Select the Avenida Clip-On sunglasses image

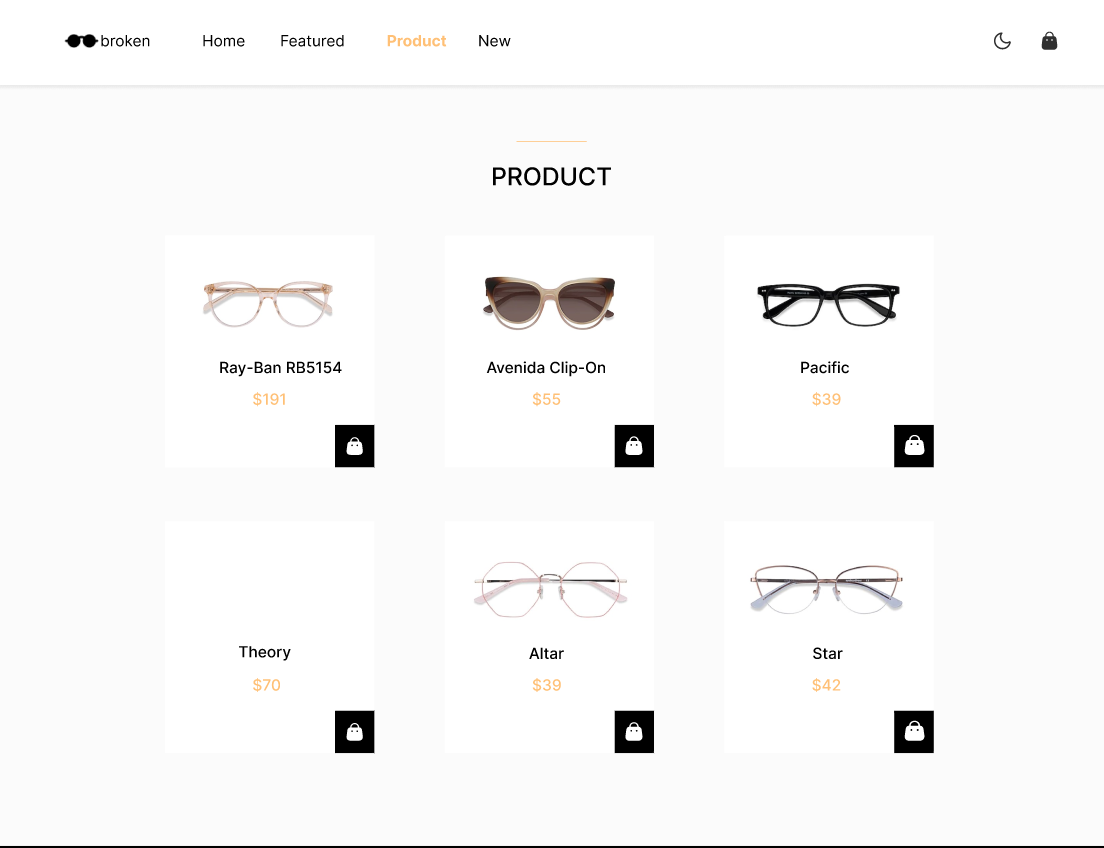(548, 303)
